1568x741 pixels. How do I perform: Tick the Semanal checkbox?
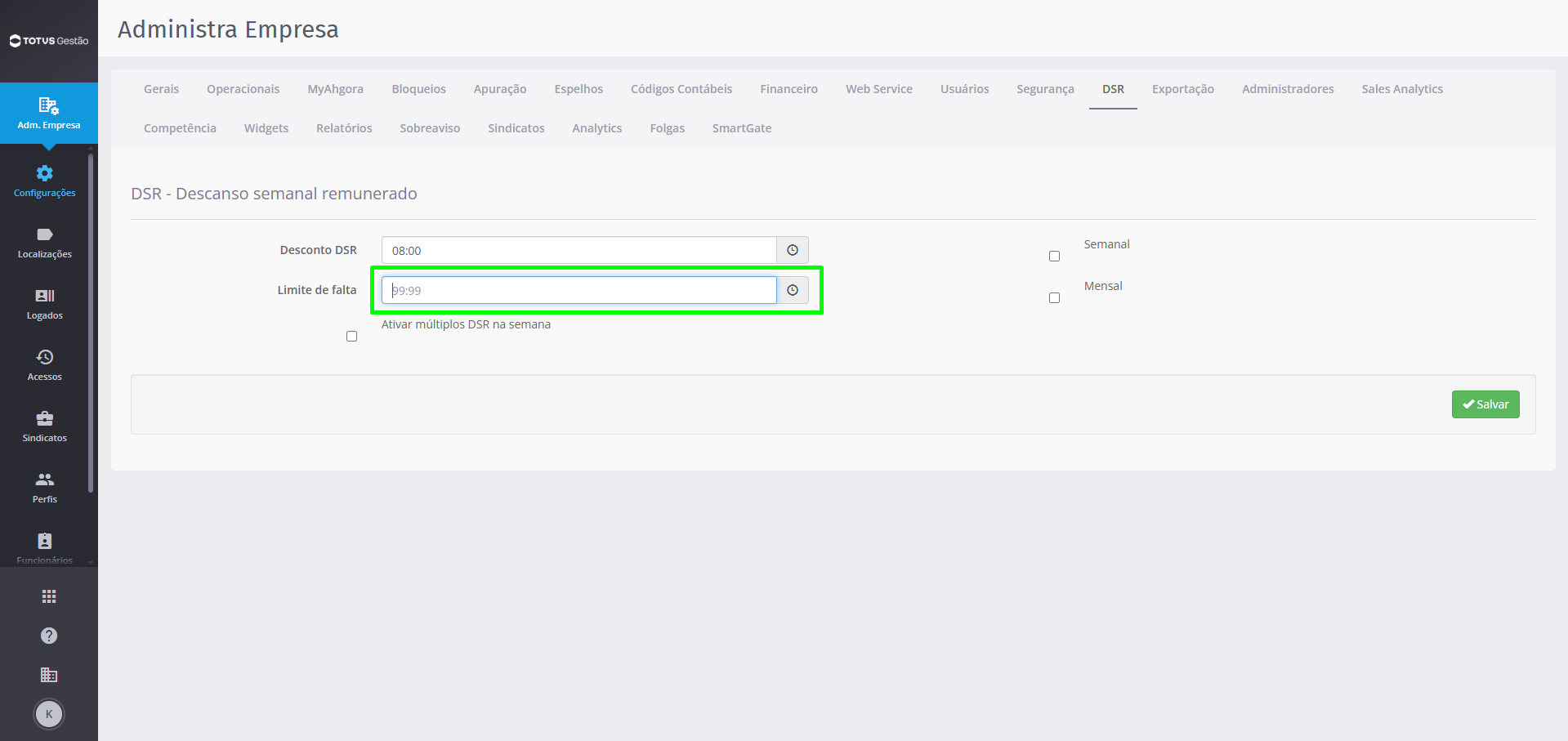click(1054, 257)
